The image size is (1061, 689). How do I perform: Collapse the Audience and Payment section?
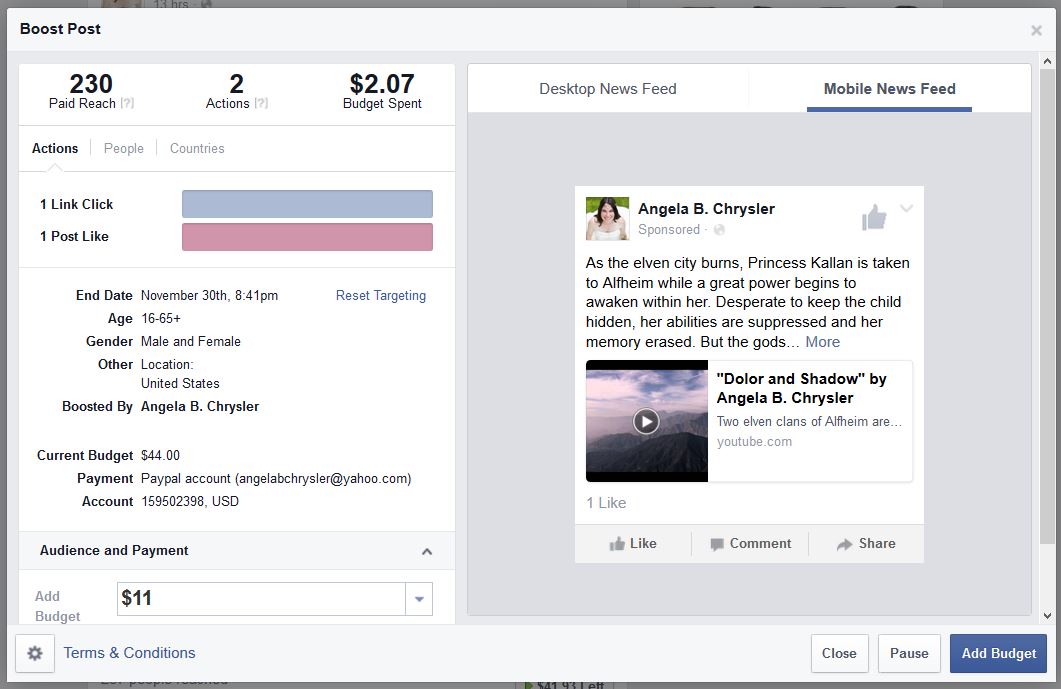[x=427, y=552]
